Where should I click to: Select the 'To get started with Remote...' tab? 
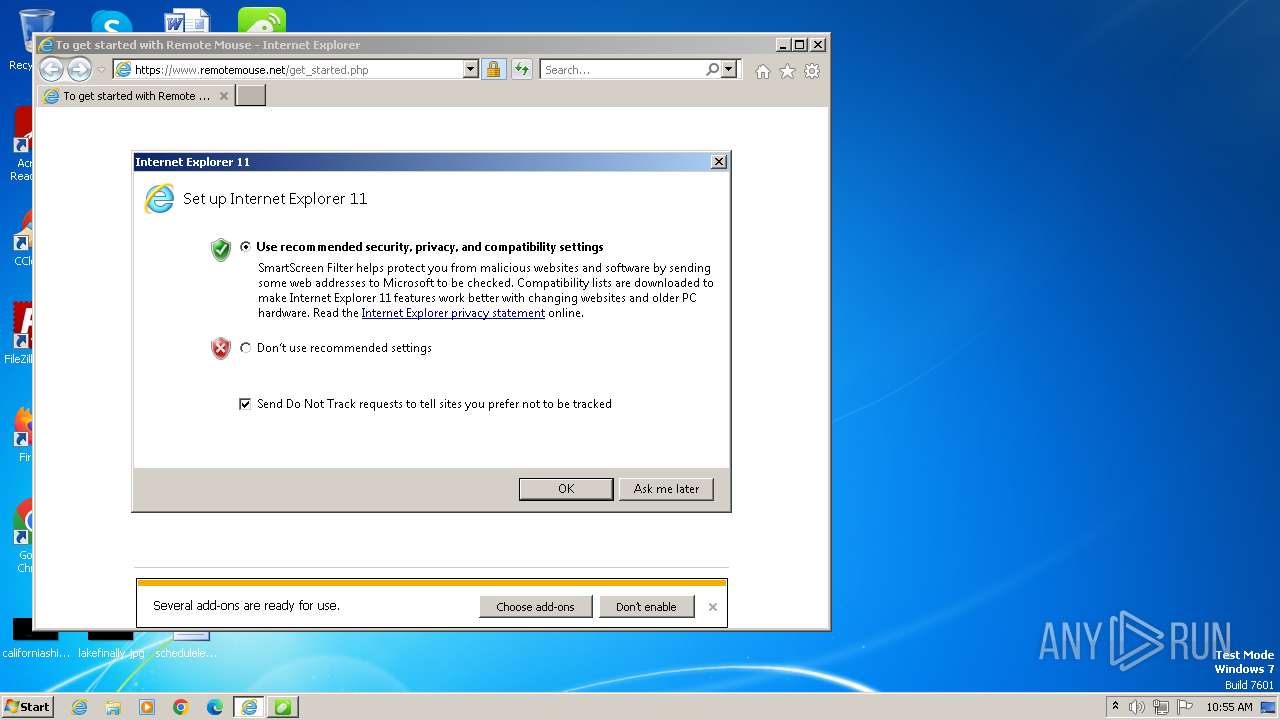(135, 96)
